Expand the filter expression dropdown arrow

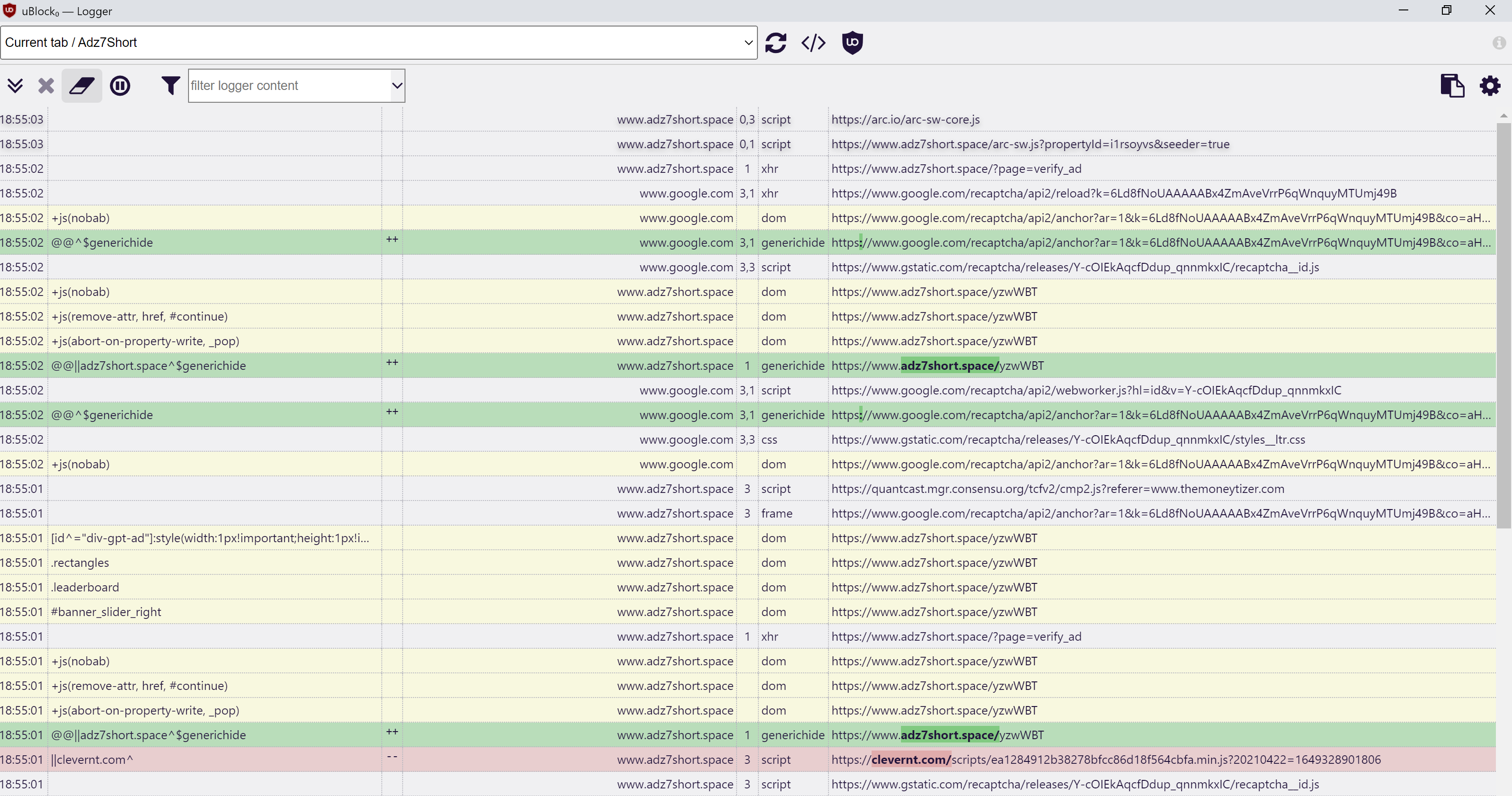click(397, 86)
